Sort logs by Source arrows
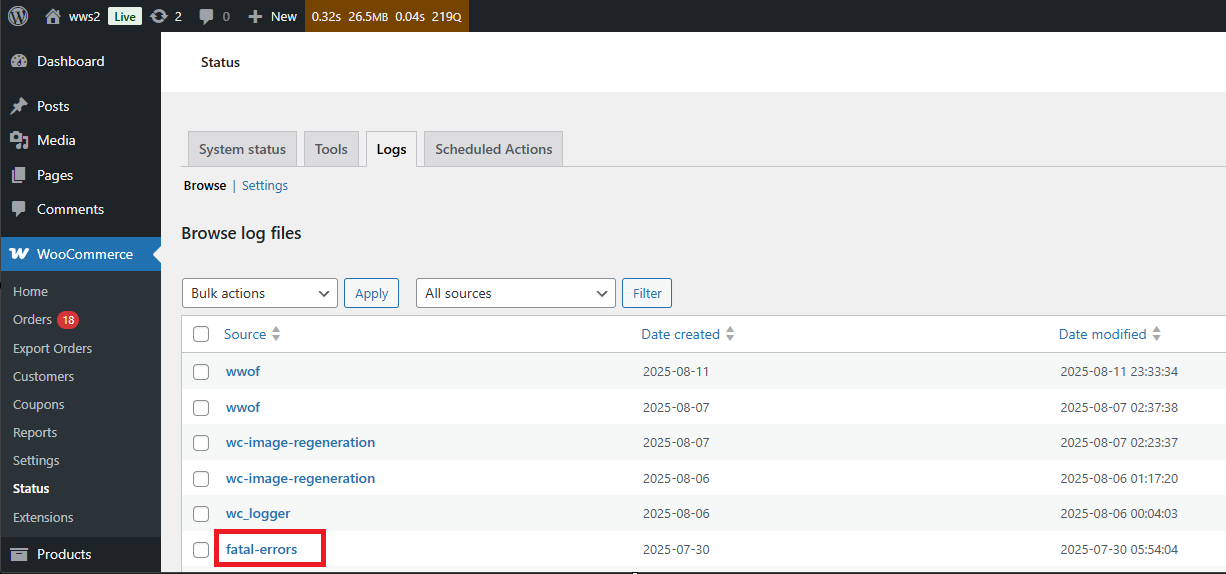Image resolution: width=1226 pixels, height=574 pixels. coord(276,334)
